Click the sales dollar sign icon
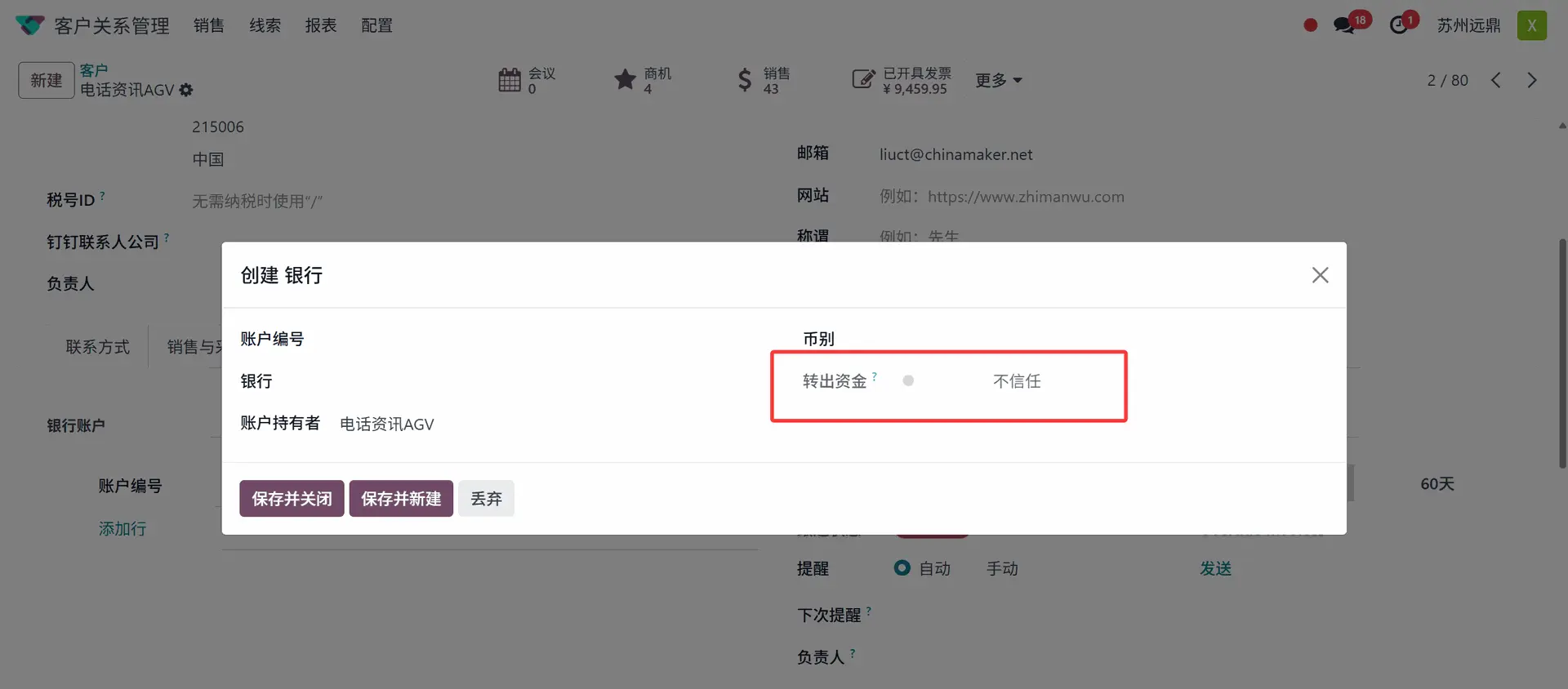 744,80
